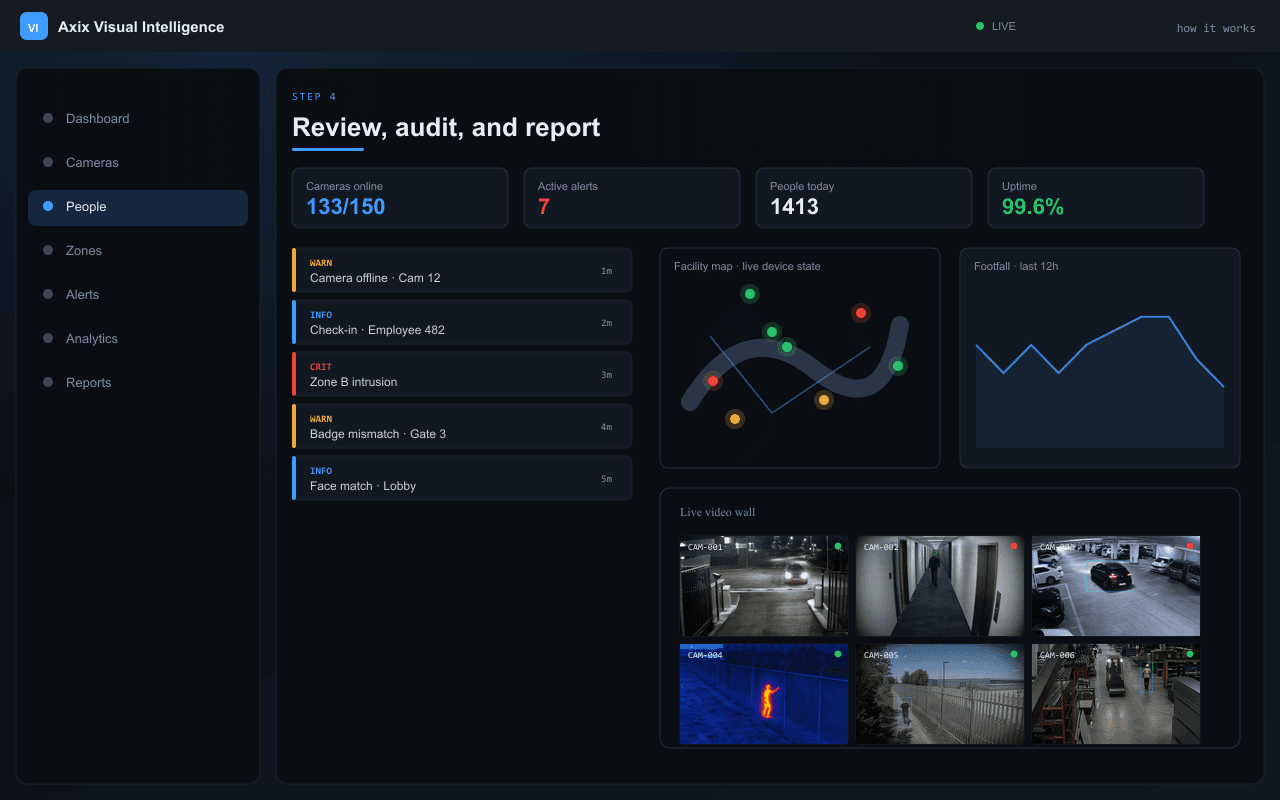Follow the "how it works" link
This screenshot has height=800, width=1280.
[1216, 28]
